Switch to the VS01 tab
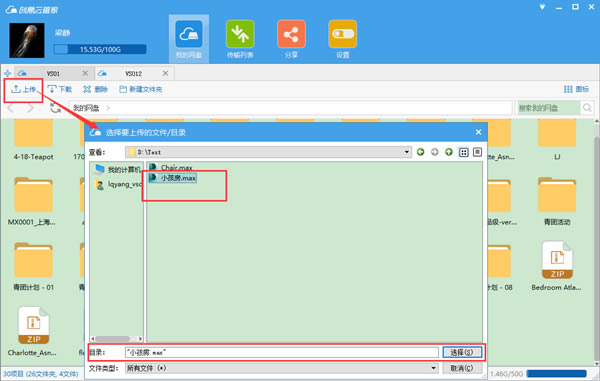Image resolution: width=600 pixels, height=381 pixels. click(x=53, y=73)
